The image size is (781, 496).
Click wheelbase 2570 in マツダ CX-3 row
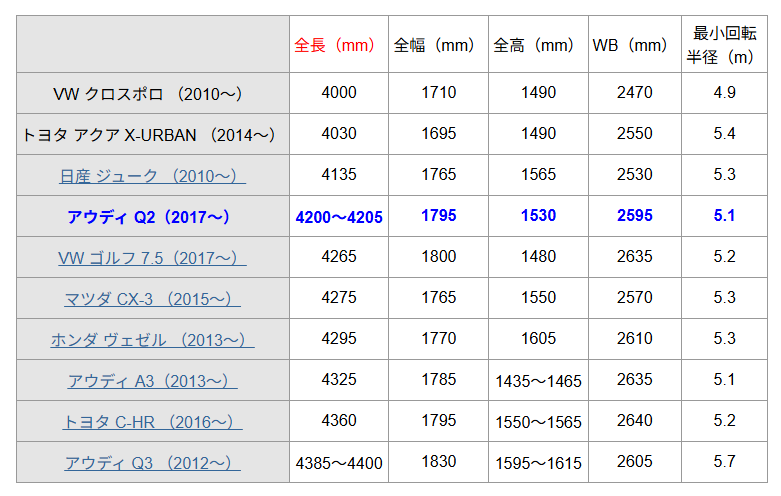(x=635, y=297)
